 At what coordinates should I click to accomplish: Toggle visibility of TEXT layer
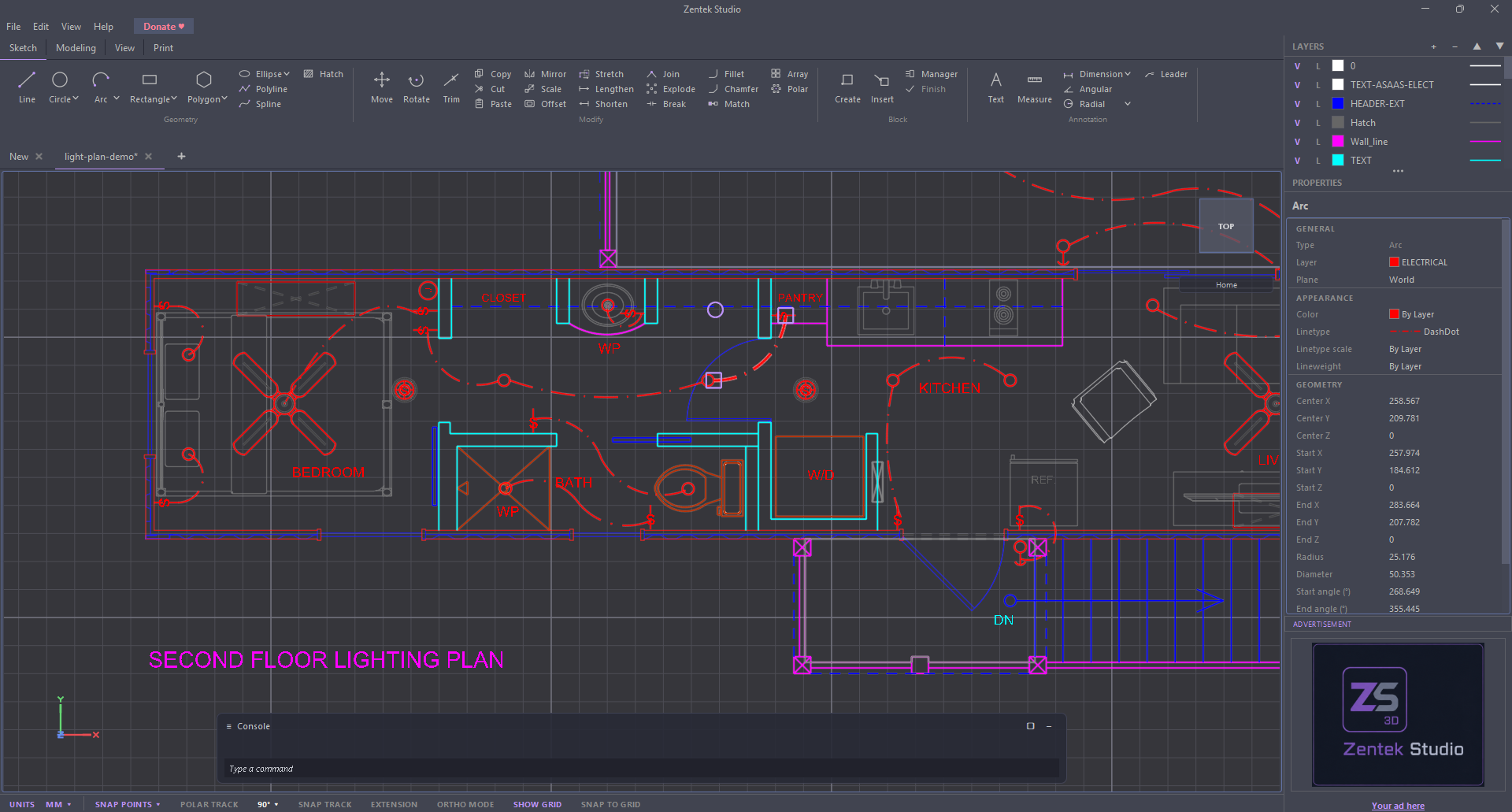[1298, 161]
